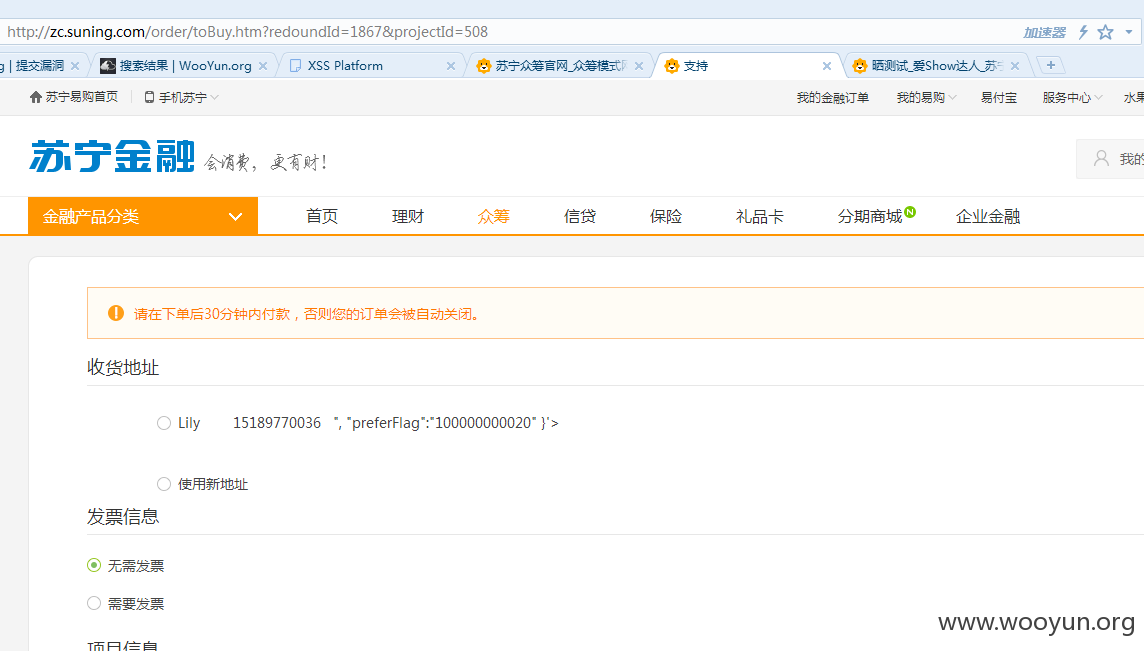Click the 发票信息 heading

point(123,517)
